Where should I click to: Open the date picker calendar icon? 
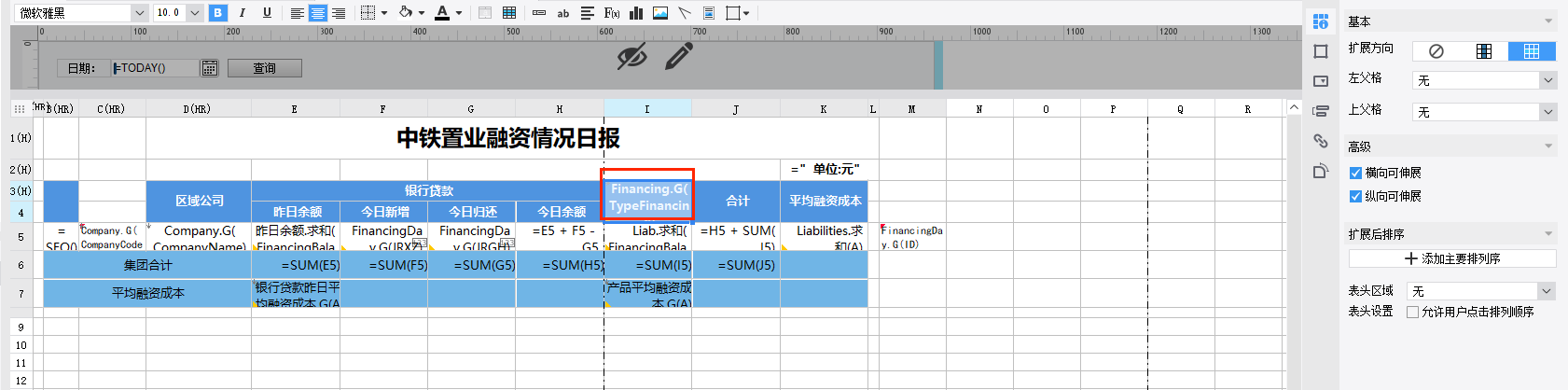coord(210,68)
